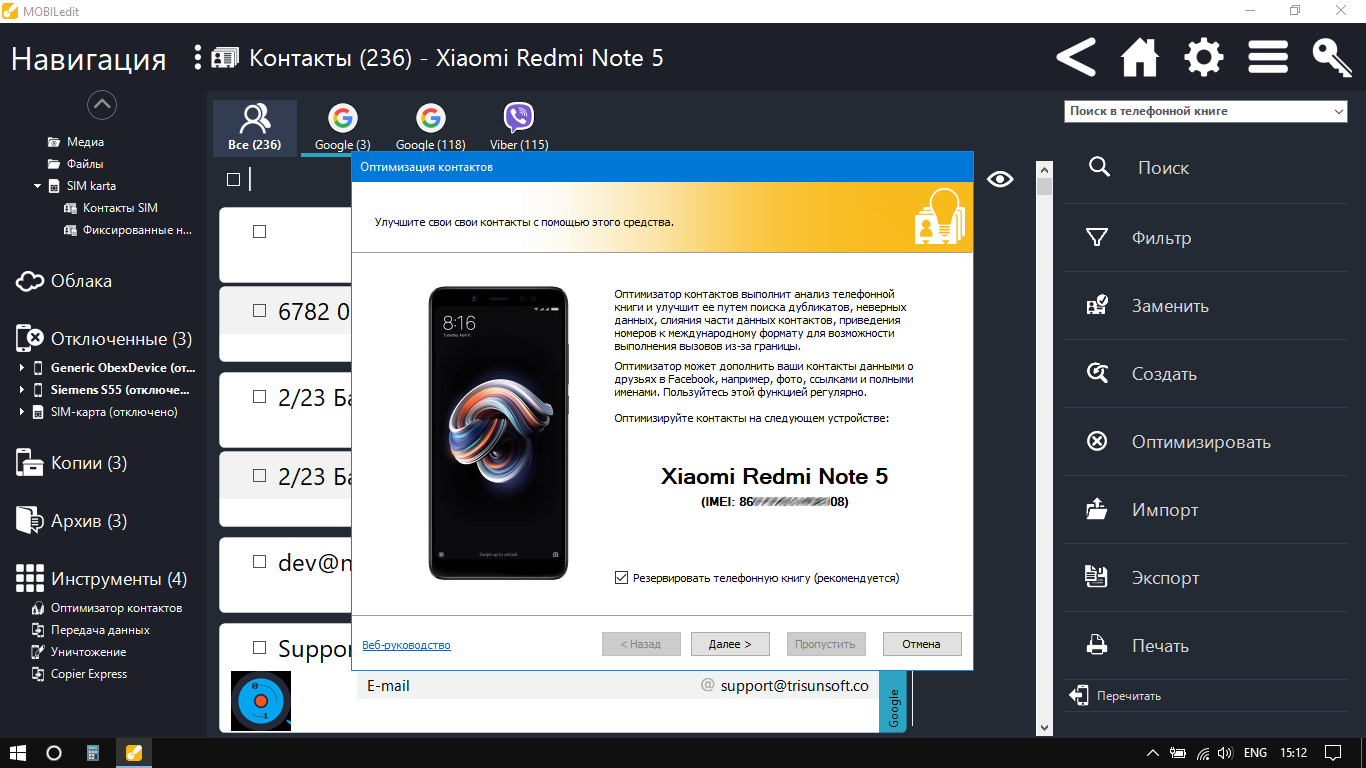Screen dimensions: 1366x768
Task: Click contact list vertical scrollbar thumb
Action: (x=1045, y=187)
